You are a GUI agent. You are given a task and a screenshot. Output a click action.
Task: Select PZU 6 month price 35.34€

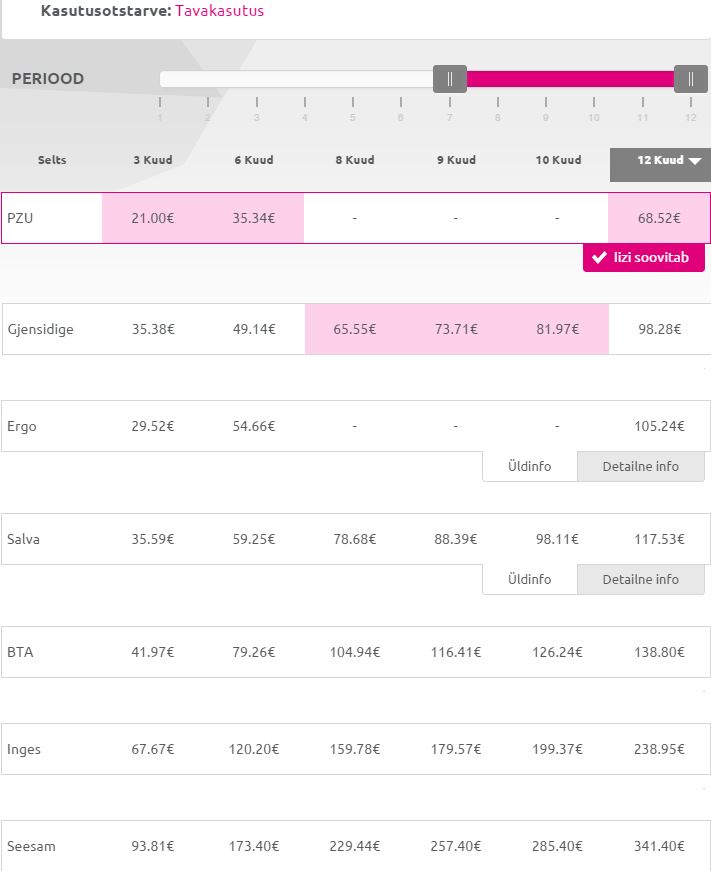(x=254, y=218)
